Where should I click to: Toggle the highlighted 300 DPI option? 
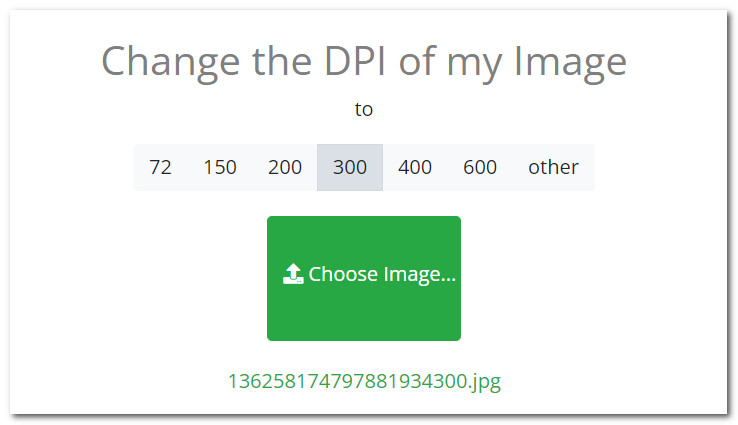pyautogui.click(x=350, y=168)
